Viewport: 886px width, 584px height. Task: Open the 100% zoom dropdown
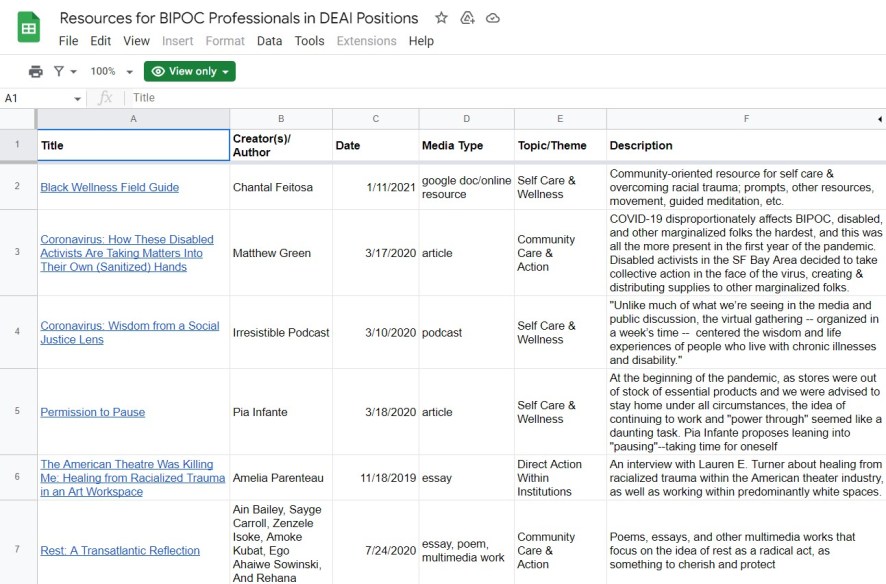[111, 71]
